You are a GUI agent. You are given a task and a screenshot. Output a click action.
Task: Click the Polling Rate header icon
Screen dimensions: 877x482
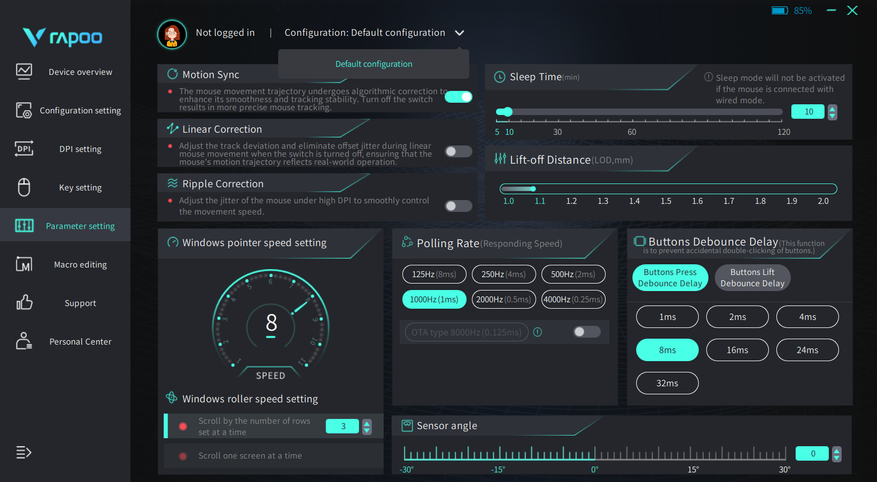(407, 242)
